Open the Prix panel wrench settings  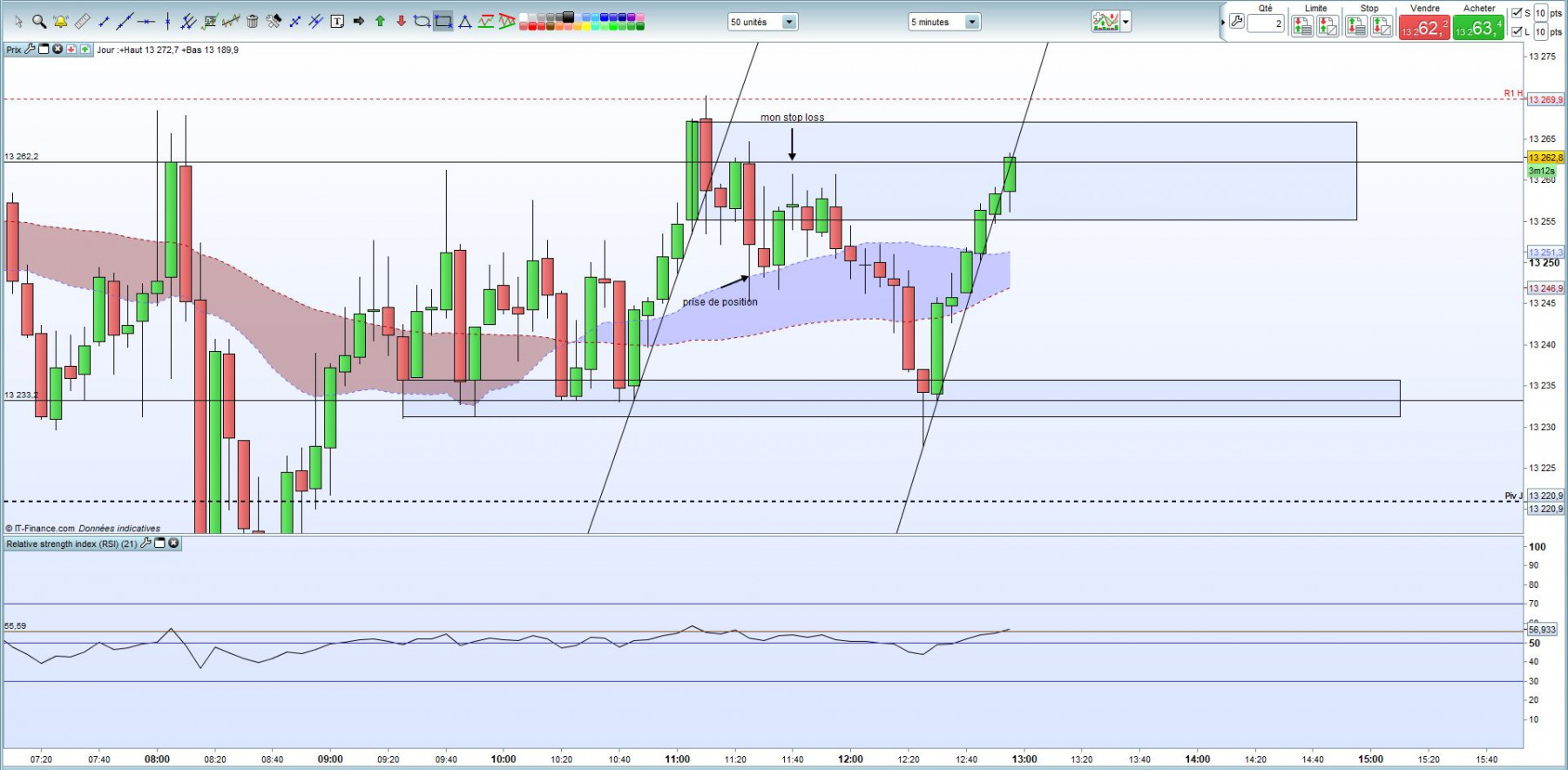pos(30,49)
